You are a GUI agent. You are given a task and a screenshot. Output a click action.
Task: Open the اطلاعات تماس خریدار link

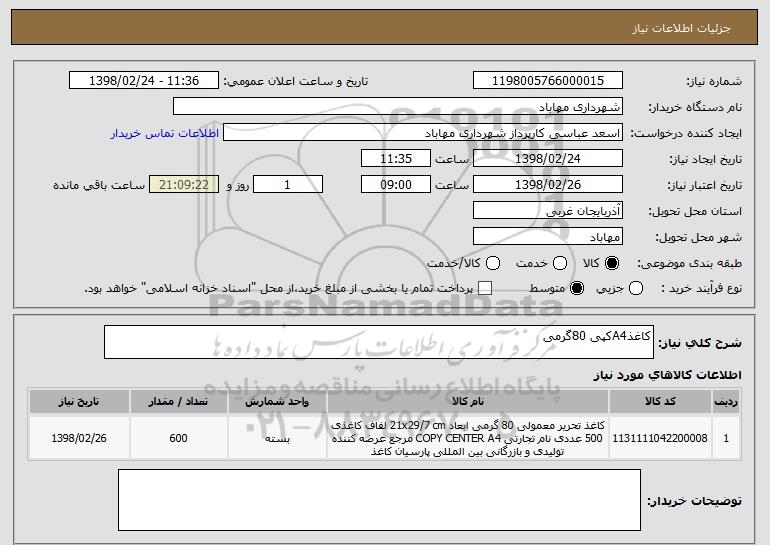coord(165,133)
